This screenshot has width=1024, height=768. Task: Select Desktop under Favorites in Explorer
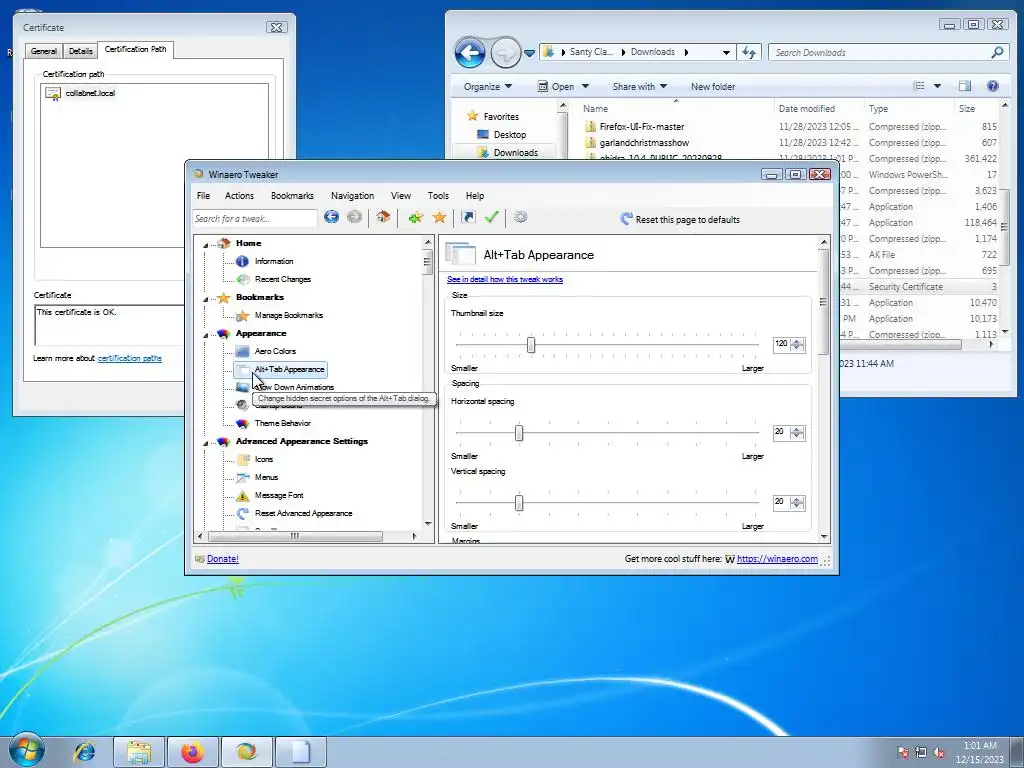pyautogui.click(x=509, y=135)
